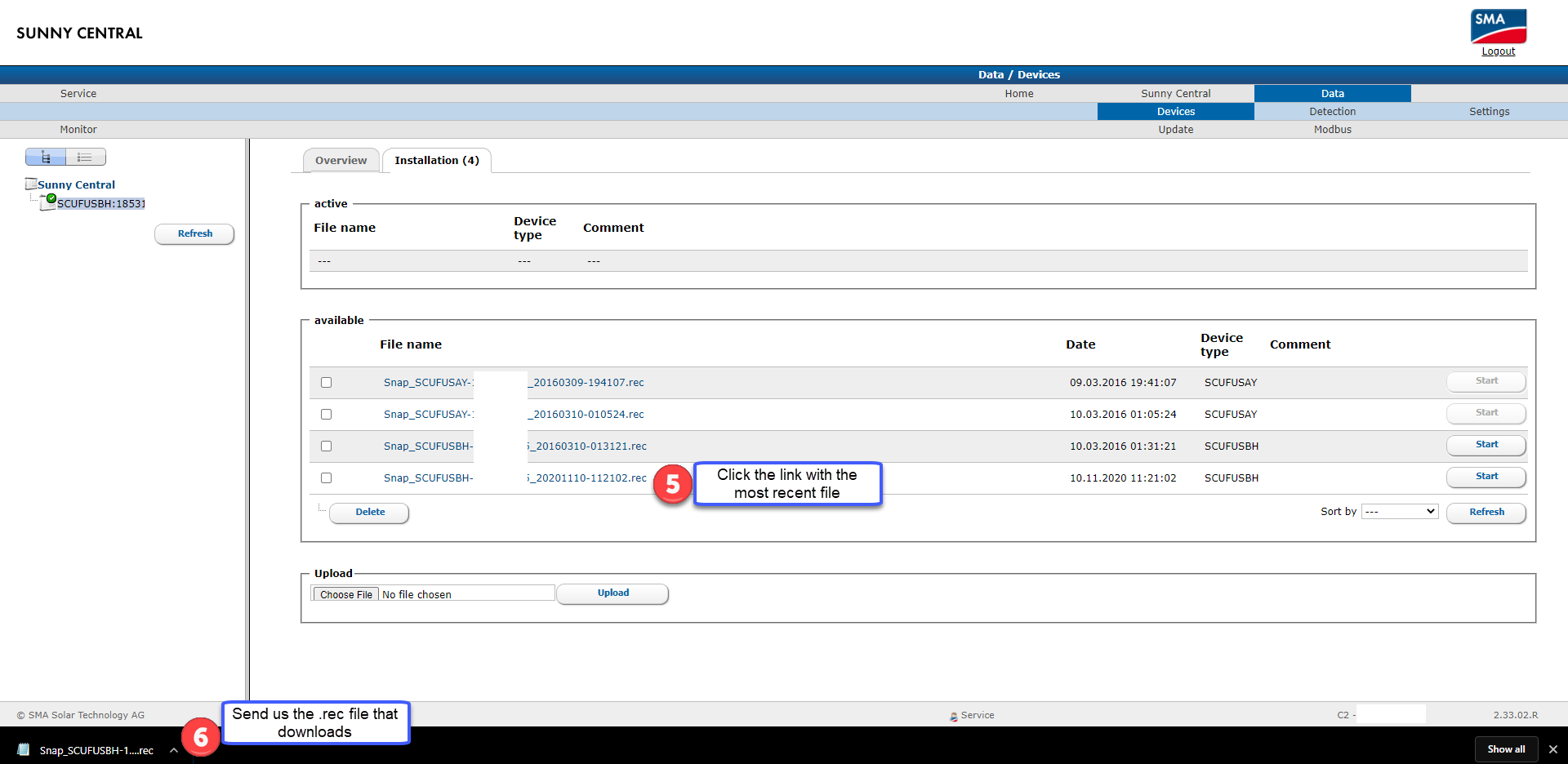The image size is (1568, 764).
Task: Start the 09.03.2016 SCUFUSAY file
Action: (x=1486, y=381)
